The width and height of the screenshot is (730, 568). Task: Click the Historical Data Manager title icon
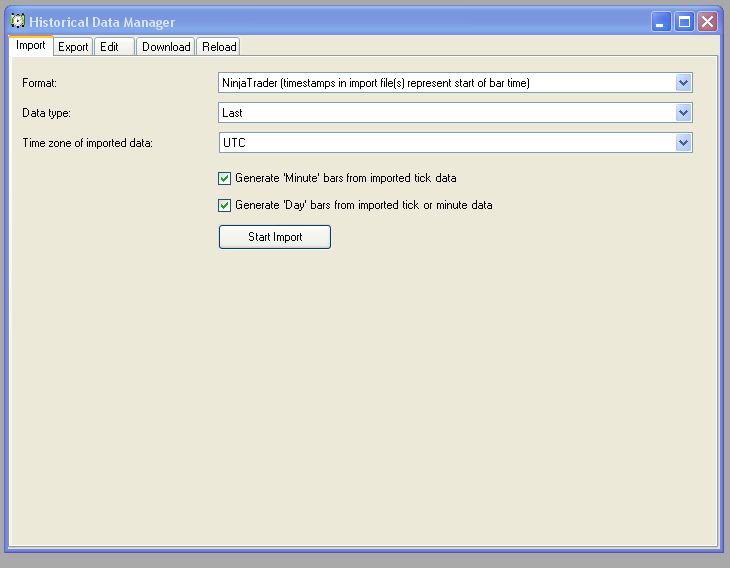(x=18, y=21)
